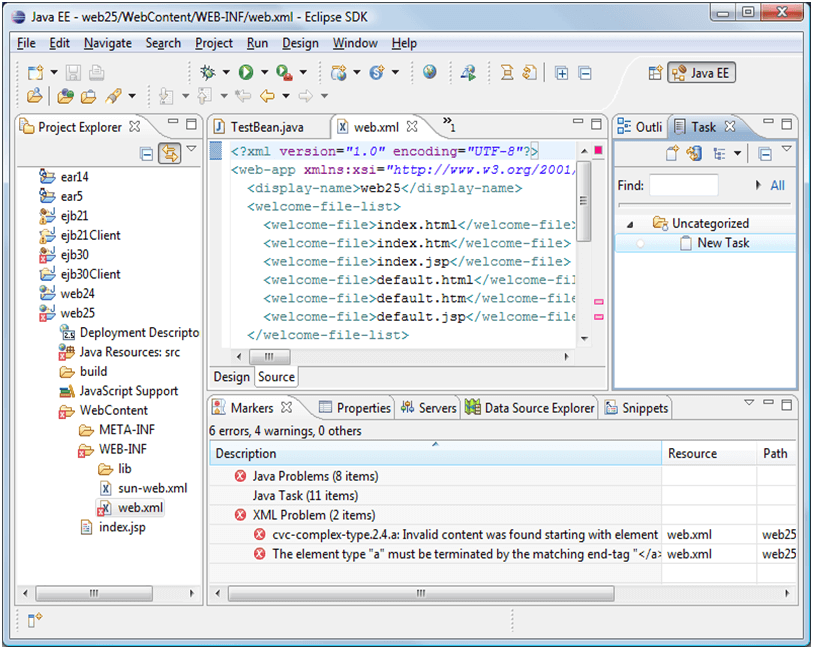The height and width of the screenshot is (649, 813).
Task: Click the Expand All plus icon in toolbar
Action: [x=562, y=73]
